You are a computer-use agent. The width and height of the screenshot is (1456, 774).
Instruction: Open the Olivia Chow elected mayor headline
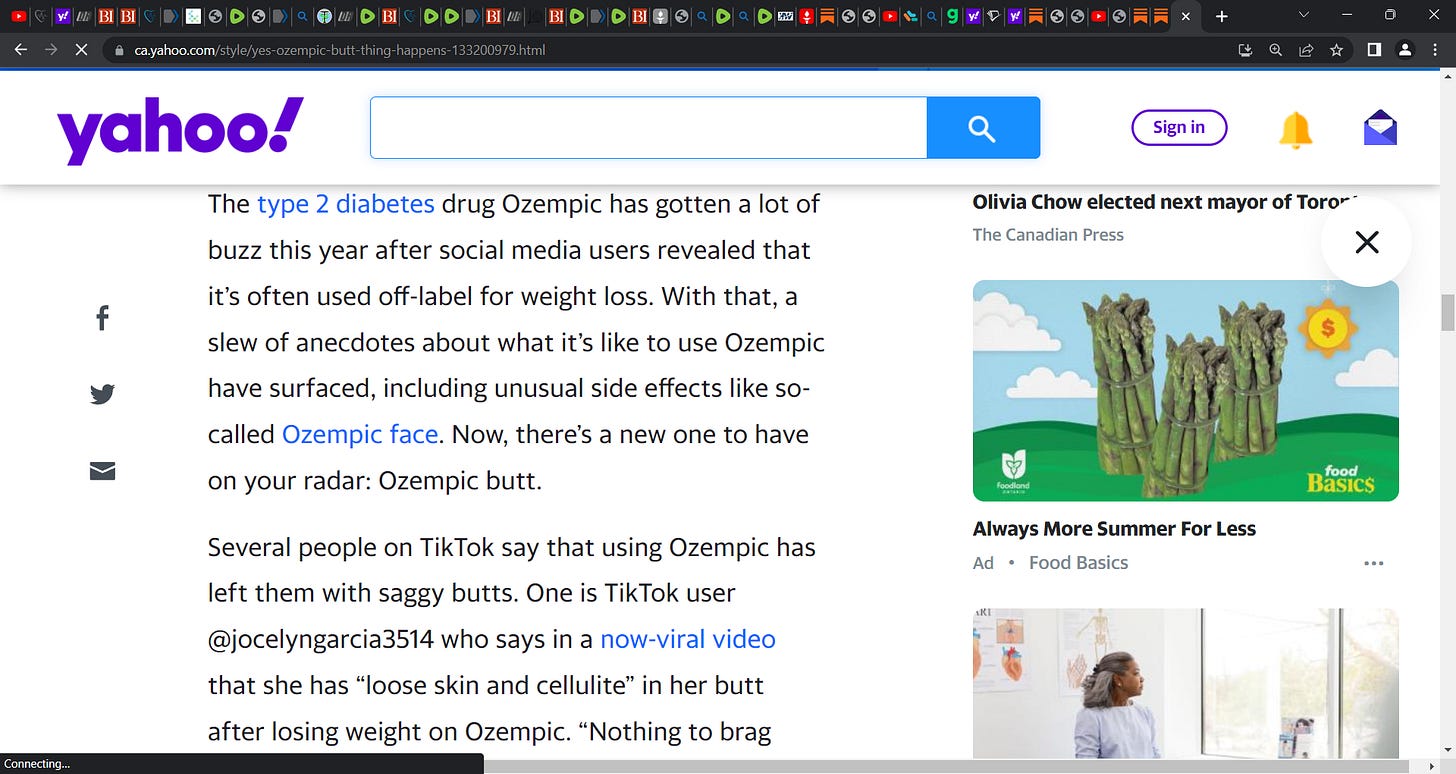[x=1165, y=202]
